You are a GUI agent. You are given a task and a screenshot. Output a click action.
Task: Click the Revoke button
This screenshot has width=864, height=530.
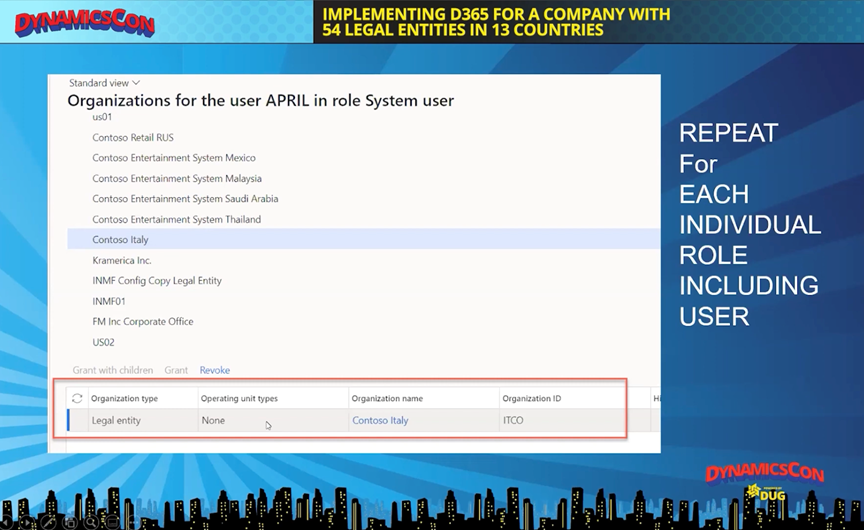tap(214, 370)
